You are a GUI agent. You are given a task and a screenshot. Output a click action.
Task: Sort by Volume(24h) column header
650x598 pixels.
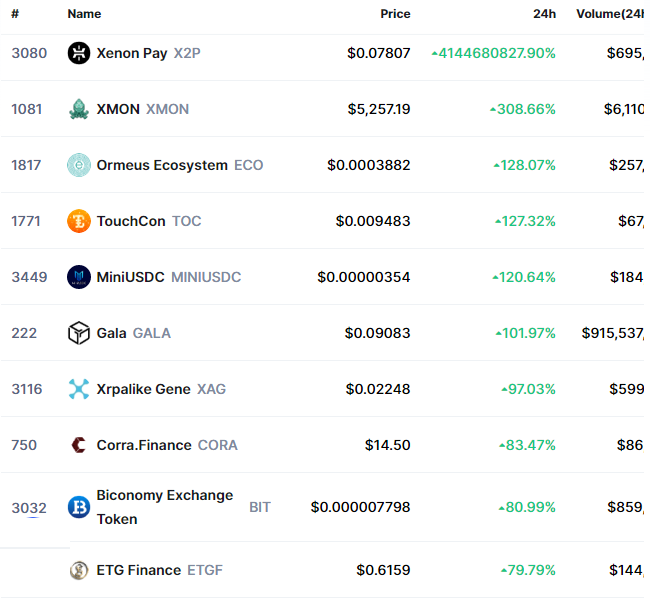click(x=610, y=14)
